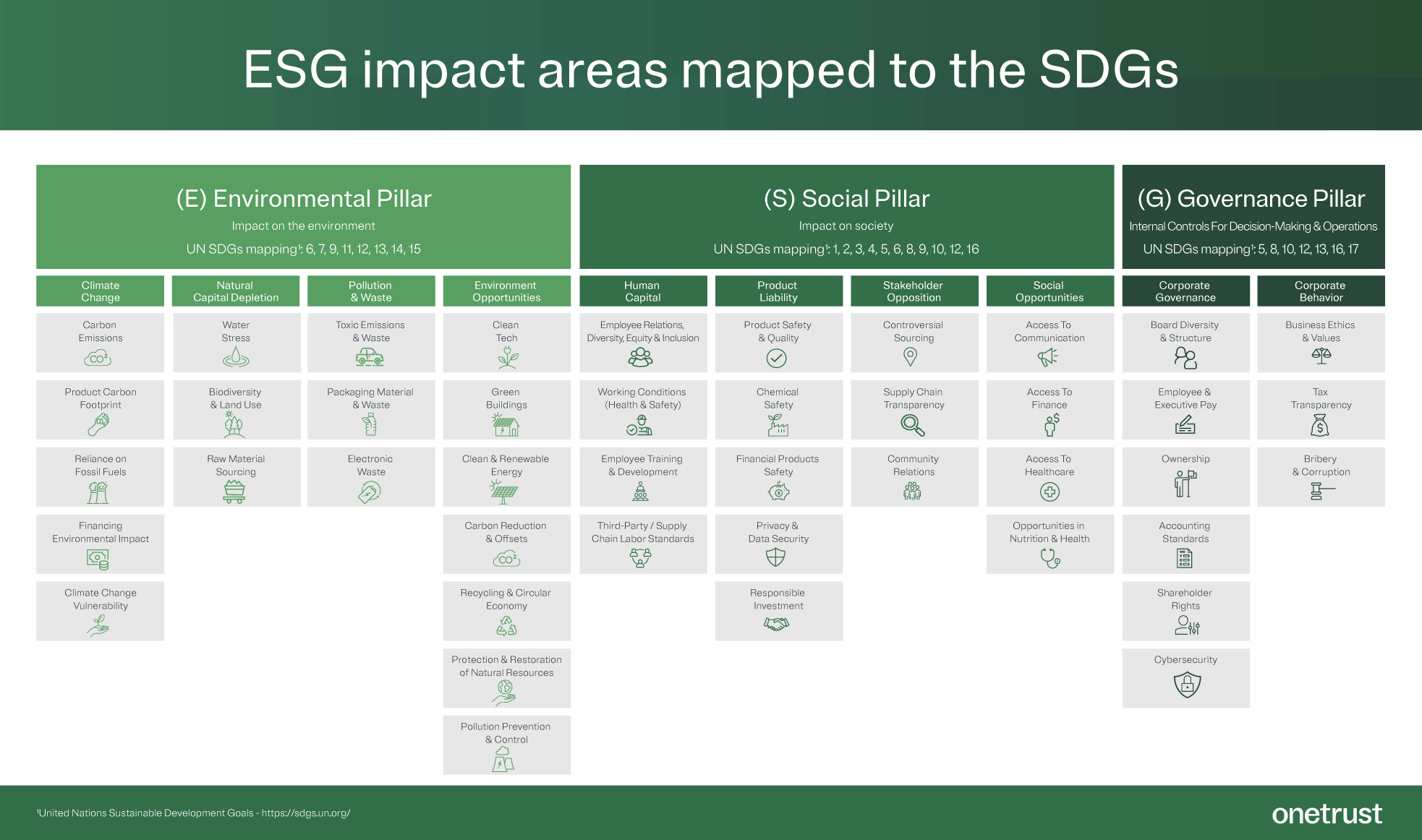Select the Product Safety & Quality checkmark icon
The height and width of the screenshot is (840, 1422).
pos(778,357)
